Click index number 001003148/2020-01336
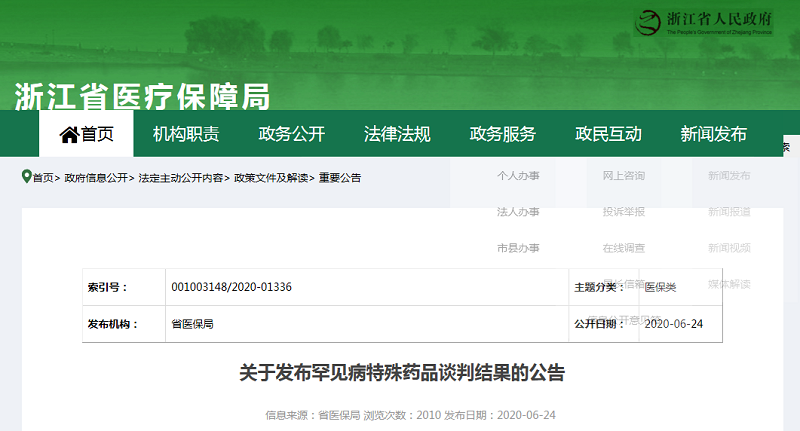This screenshot has width=800, height=431. (x=232, y=287)
